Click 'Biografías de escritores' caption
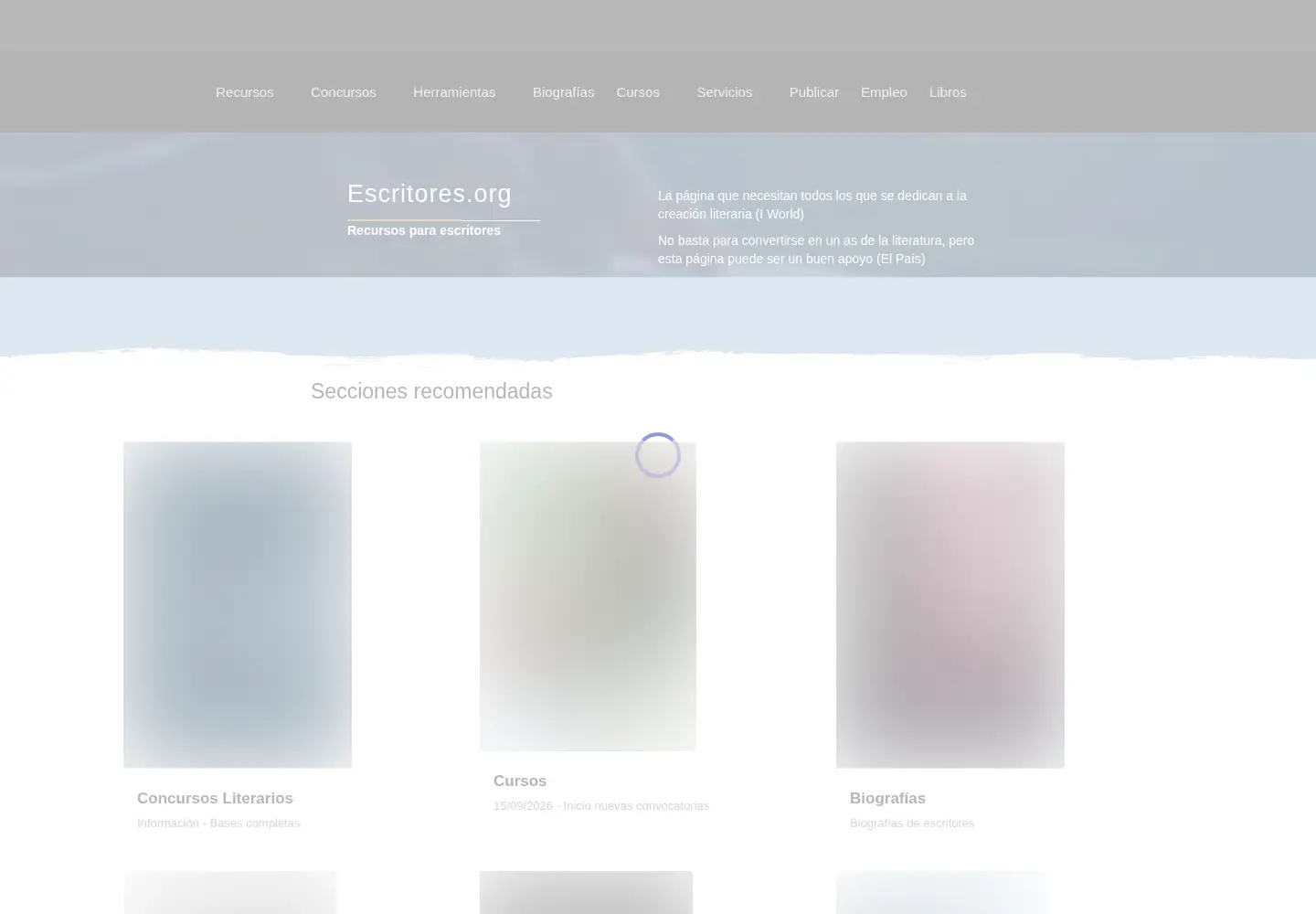This screenshot has height=914, width=1316. pos(912,823)
